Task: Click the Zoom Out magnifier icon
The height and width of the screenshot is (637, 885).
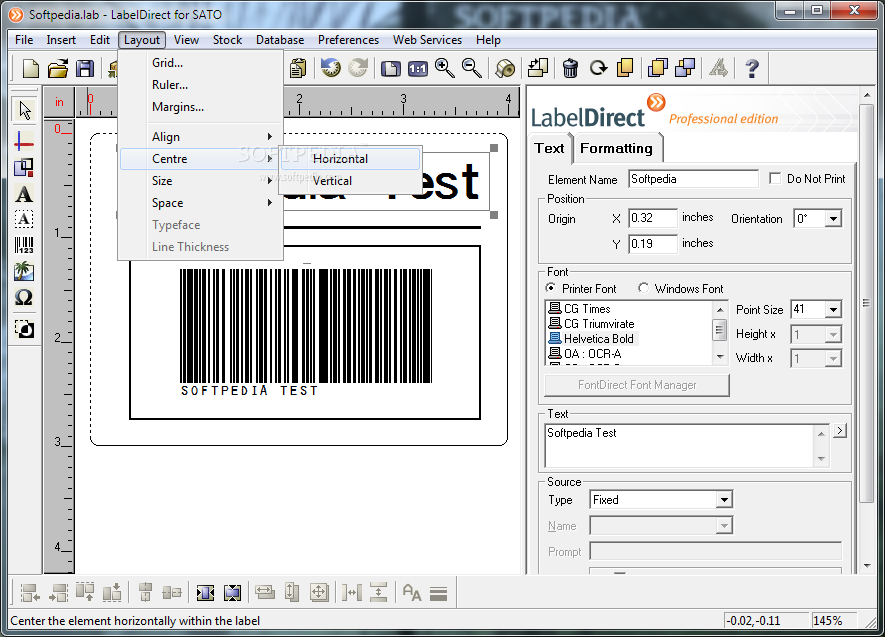Action: pyautogui.click(x=472, y=68)
